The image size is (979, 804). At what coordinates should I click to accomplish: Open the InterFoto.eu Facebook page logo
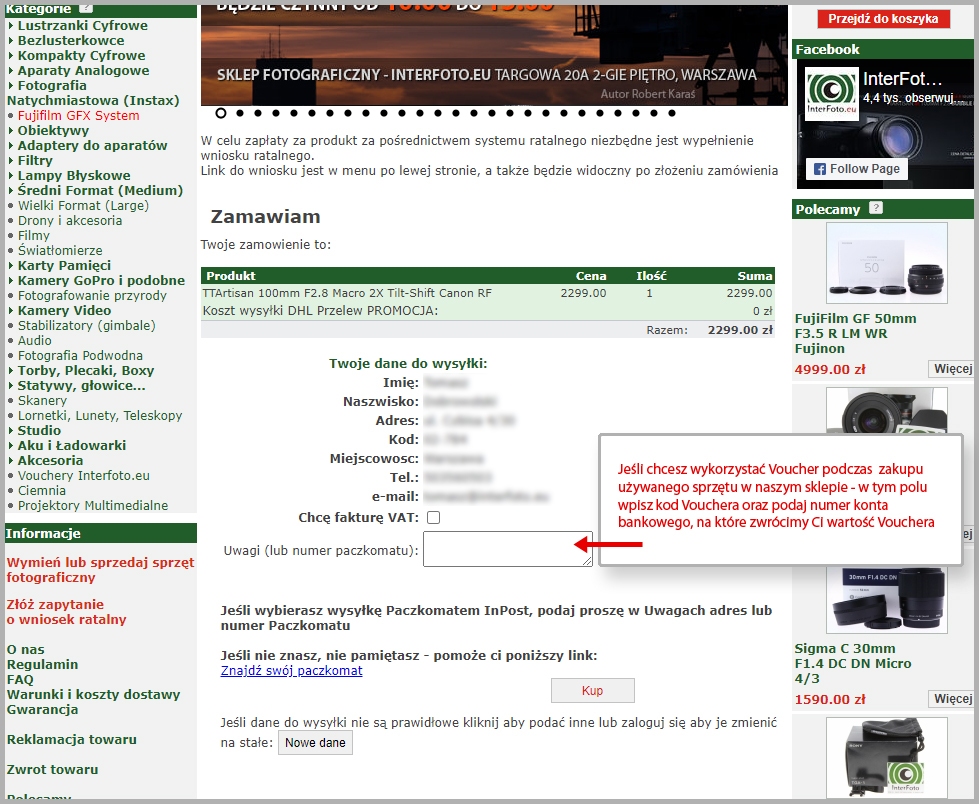[x=832, y=94]
